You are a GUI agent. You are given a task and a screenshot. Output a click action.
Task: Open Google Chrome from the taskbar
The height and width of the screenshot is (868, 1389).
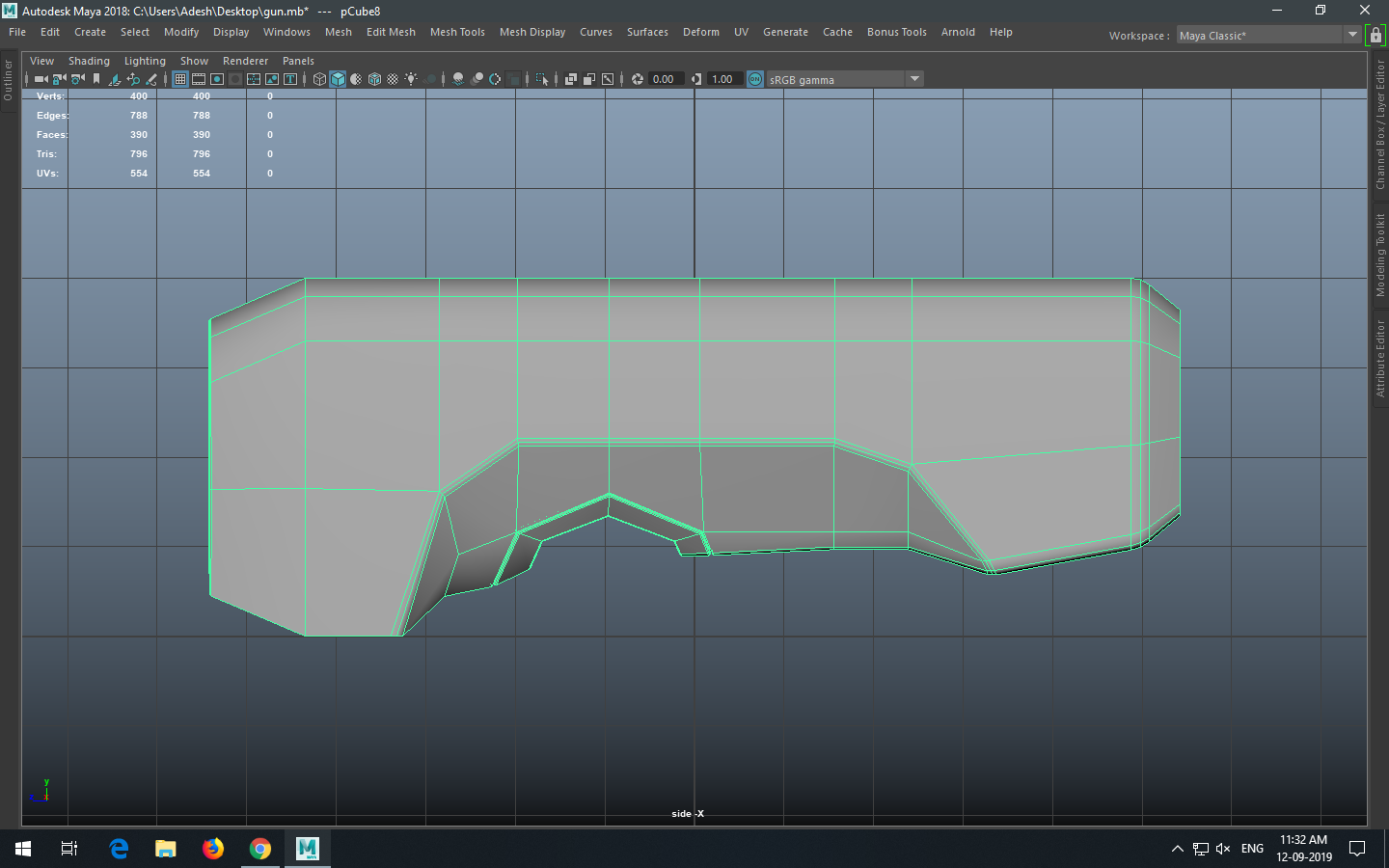tap(260, 849)
